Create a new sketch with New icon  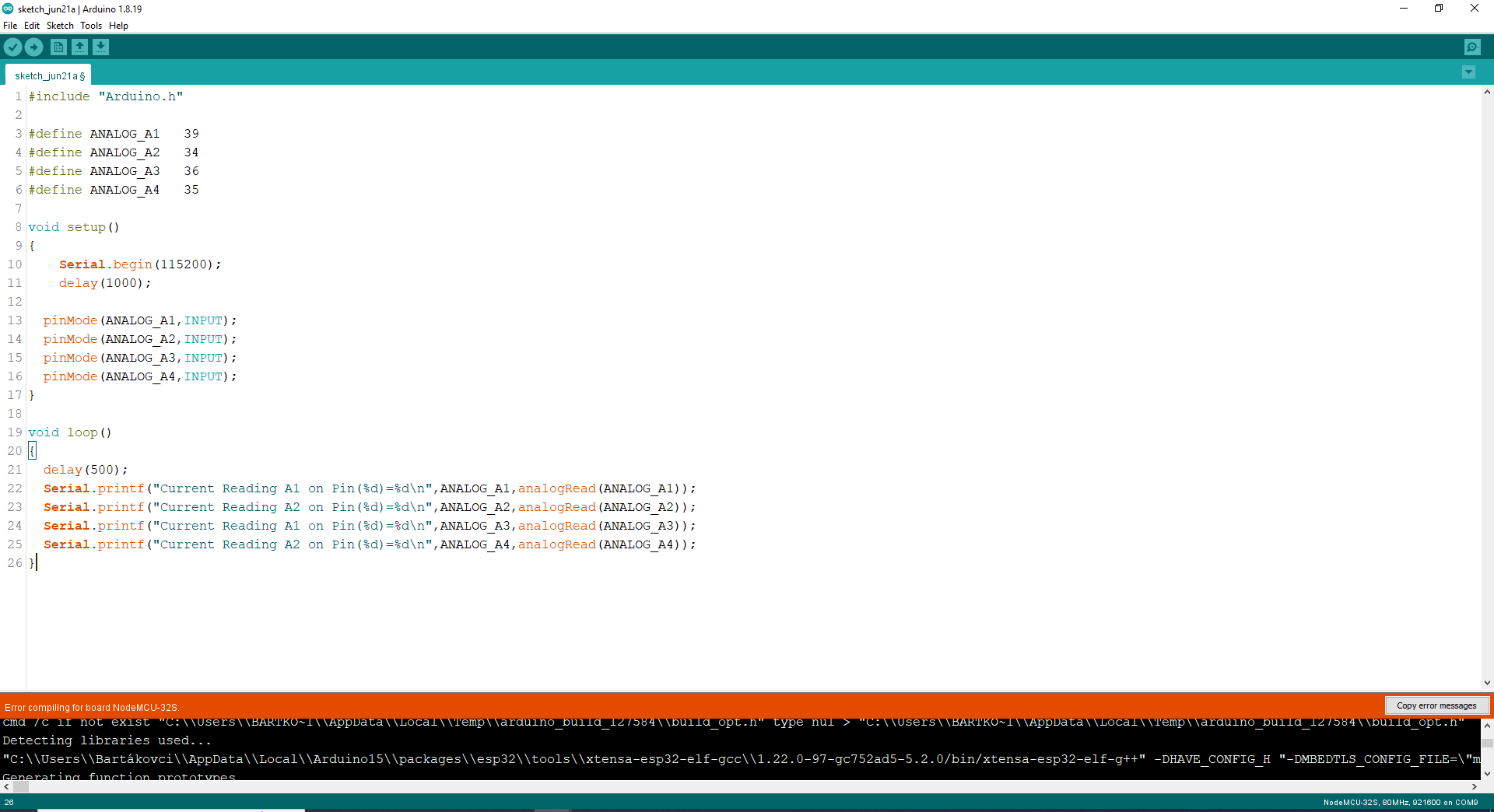point(58,47)
